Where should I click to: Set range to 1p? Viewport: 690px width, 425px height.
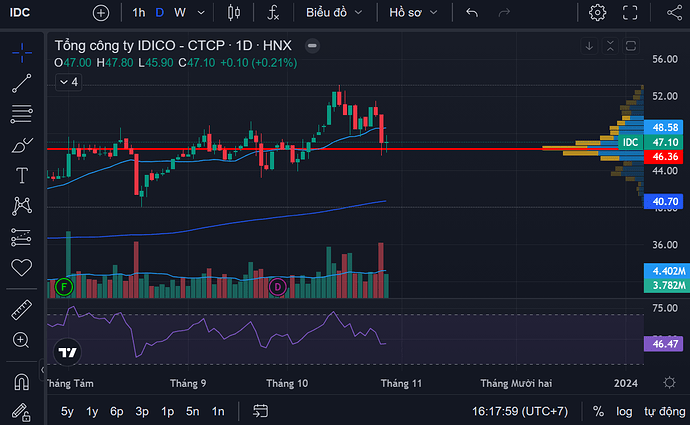(167, 411)
